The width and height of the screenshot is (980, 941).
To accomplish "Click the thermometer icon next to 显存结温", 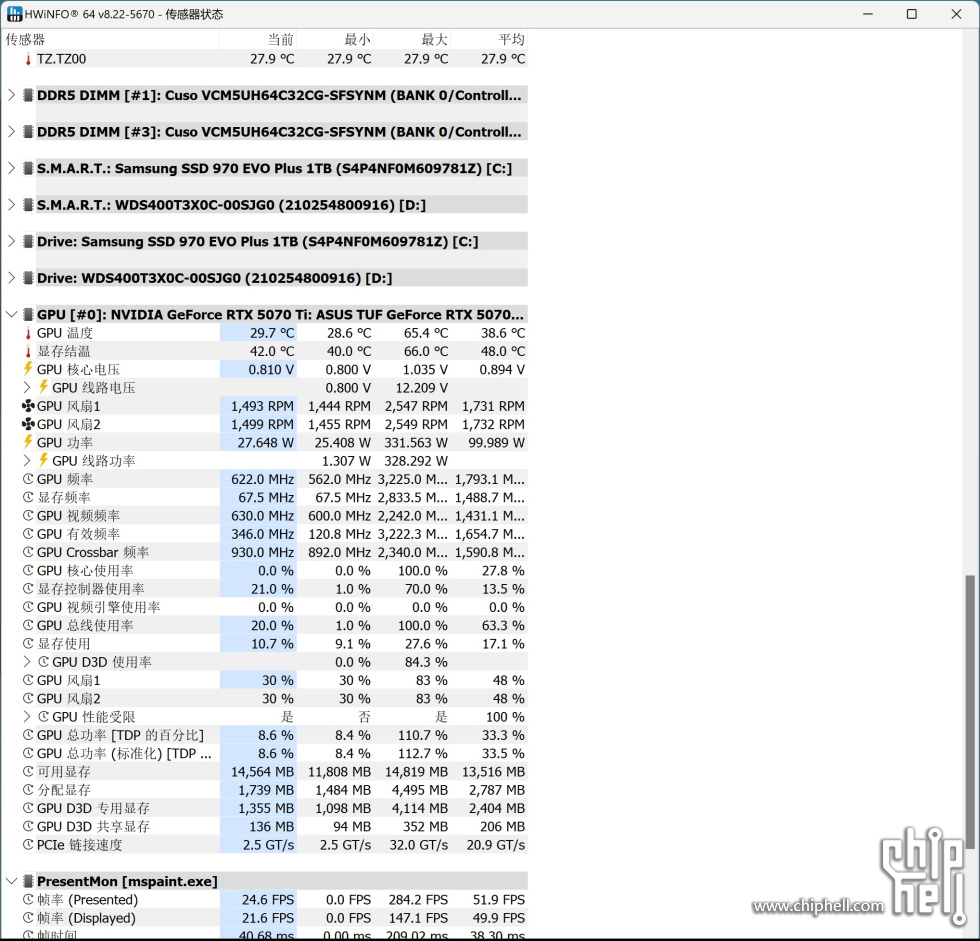I will pyautogui.click(x=28, y=351).
